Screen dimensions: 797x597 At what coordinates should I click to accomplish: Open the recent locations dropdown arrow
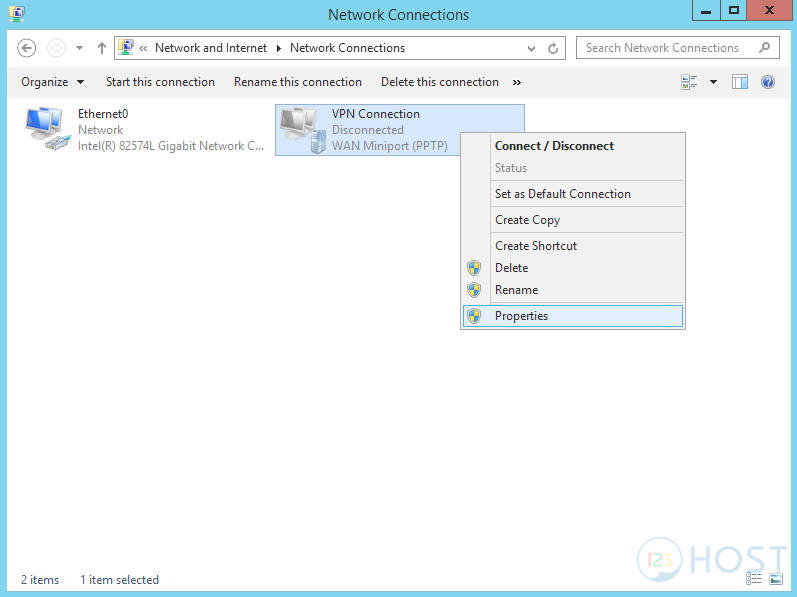[79, 48]
